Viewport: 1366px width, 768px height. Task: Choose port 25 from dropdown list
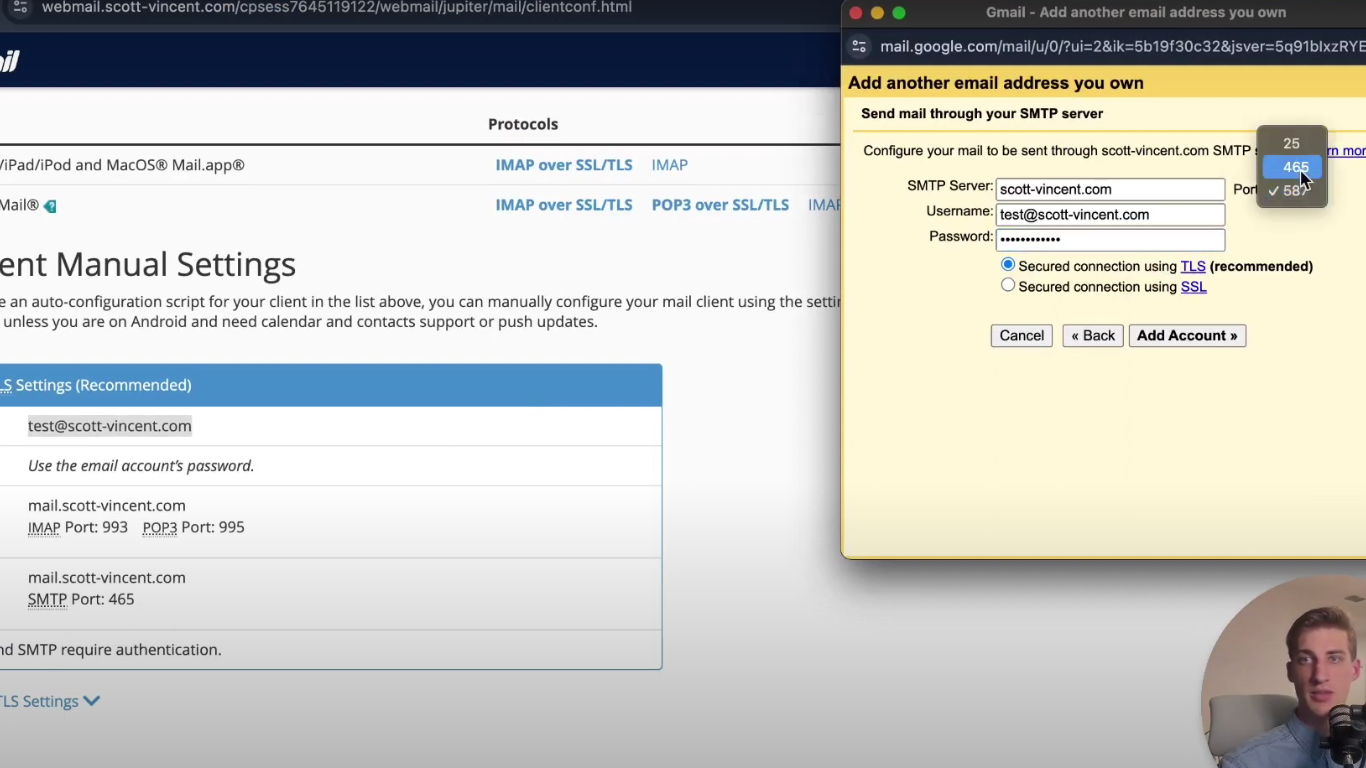[1291, 144]
